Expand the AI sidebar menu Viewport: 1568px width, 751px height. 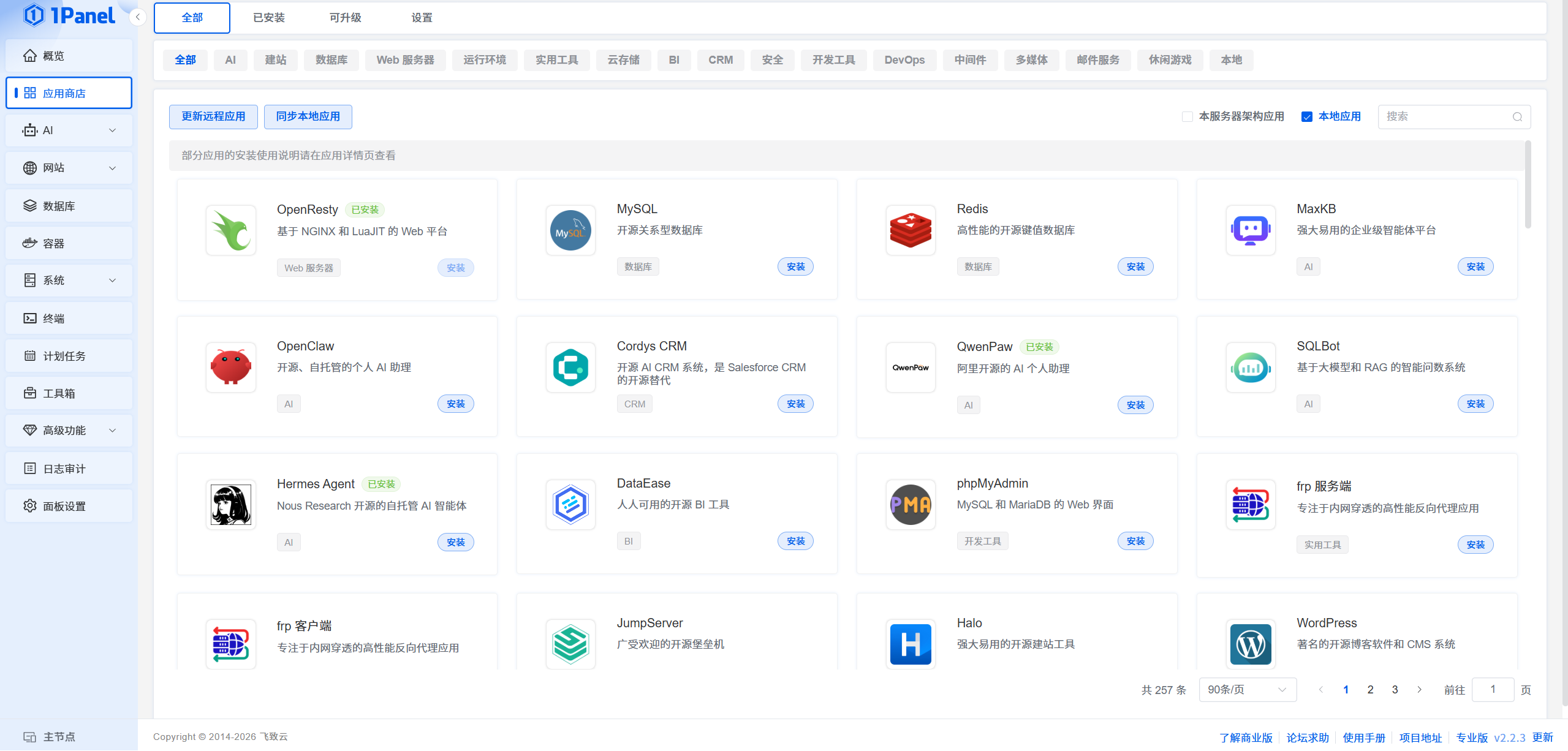click(x=69, y=130)
